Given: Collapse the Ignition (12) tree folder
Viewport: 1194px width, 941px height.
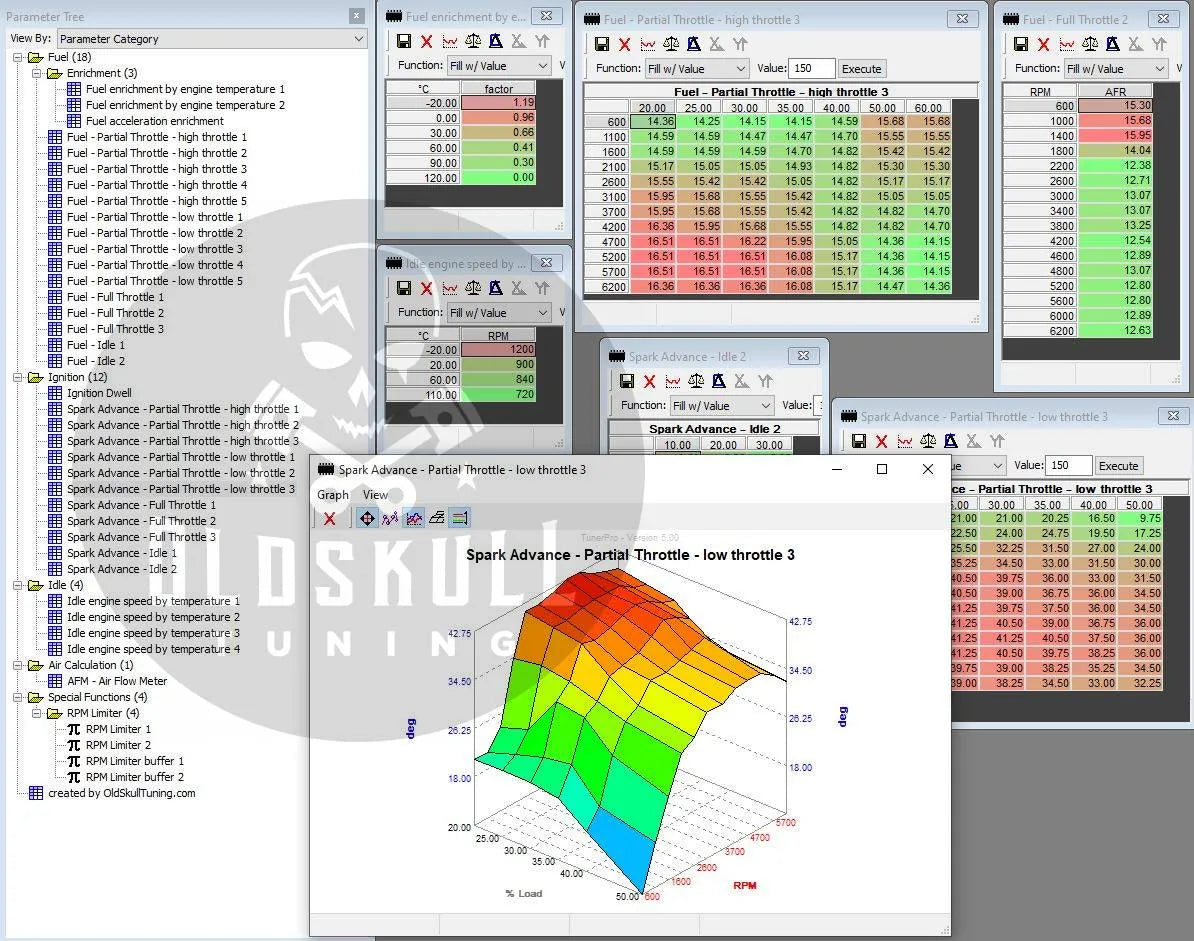Looking at the screenshot, I should (19, 377).
